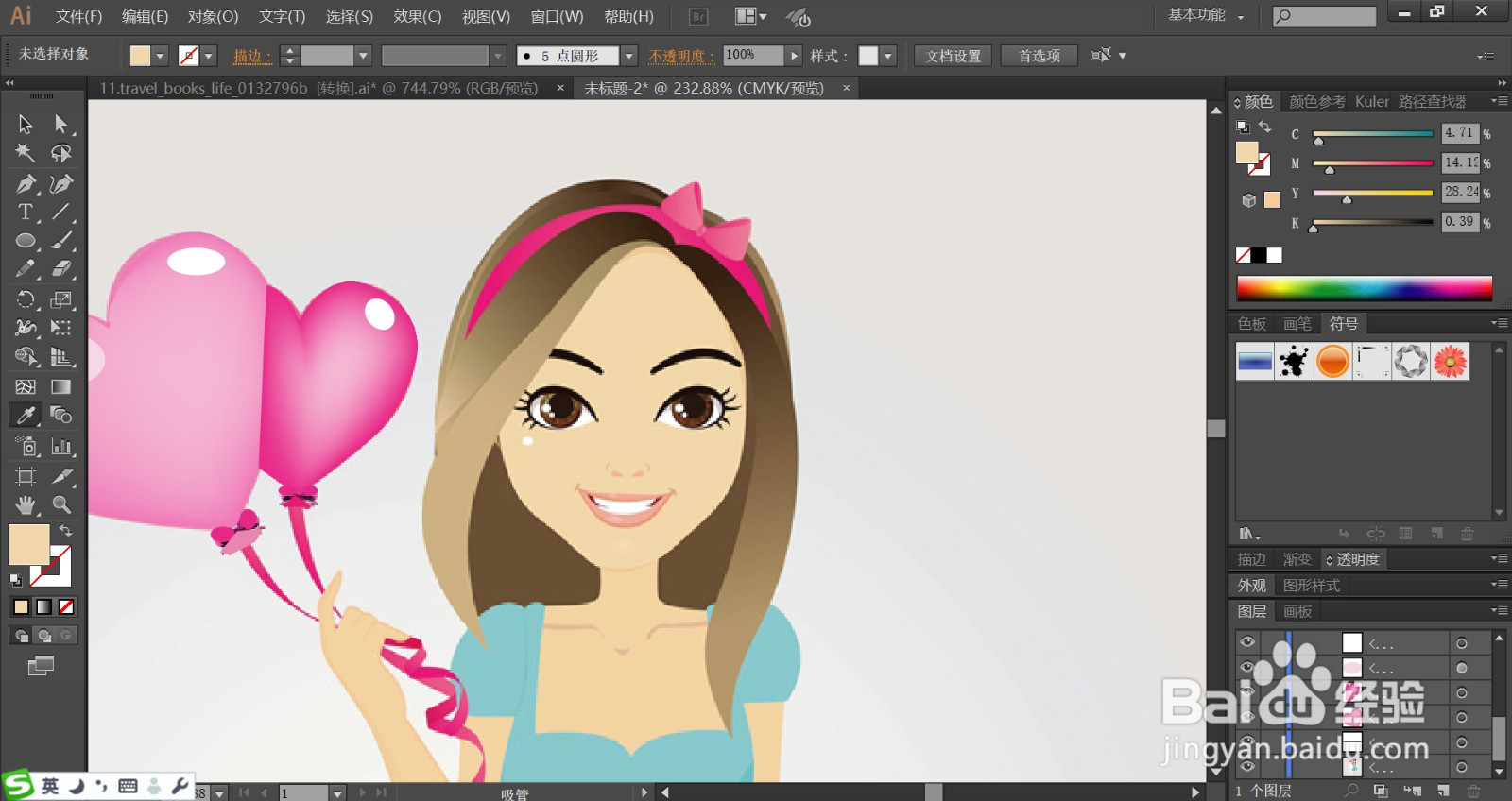Toggle visibility of the bottom layer row
The width and height of the screenshot is (1512, 801).
(1247, 767)
